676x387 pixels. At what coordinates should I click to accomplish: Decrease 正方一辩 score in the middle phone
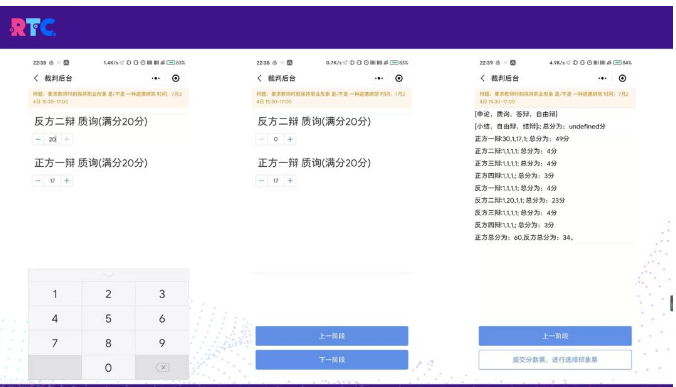click(x=261, y=181)
